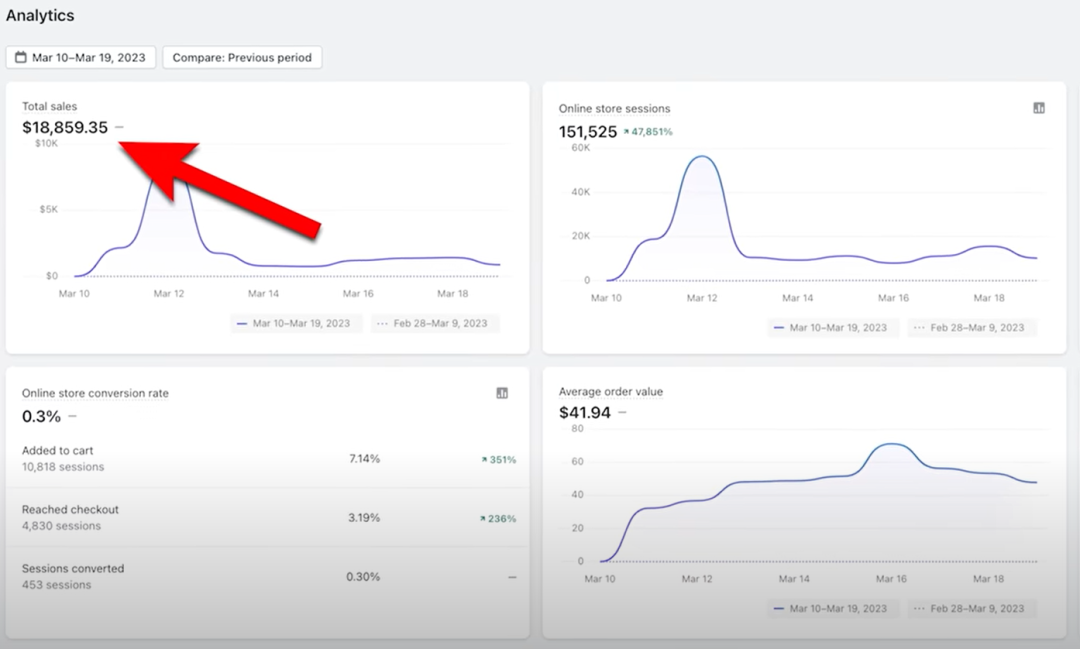Toggle Mar 10–Mar 19 legend in Average order value chart

832,608
